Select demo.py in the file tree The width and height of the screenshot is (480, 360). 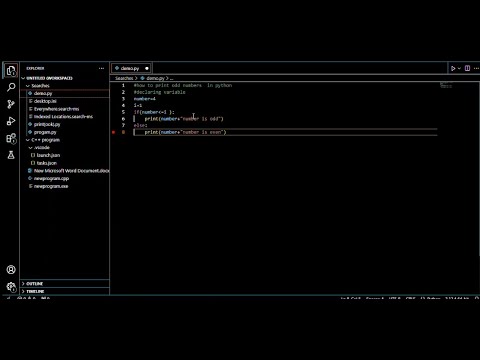tap(65, 93)
